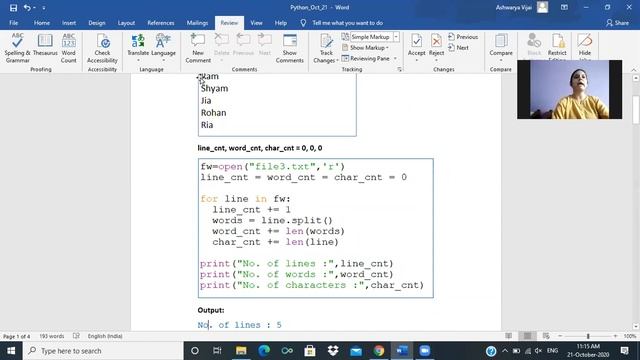
Task: Click Tell me what you want to do
Action: click(347, 23)
